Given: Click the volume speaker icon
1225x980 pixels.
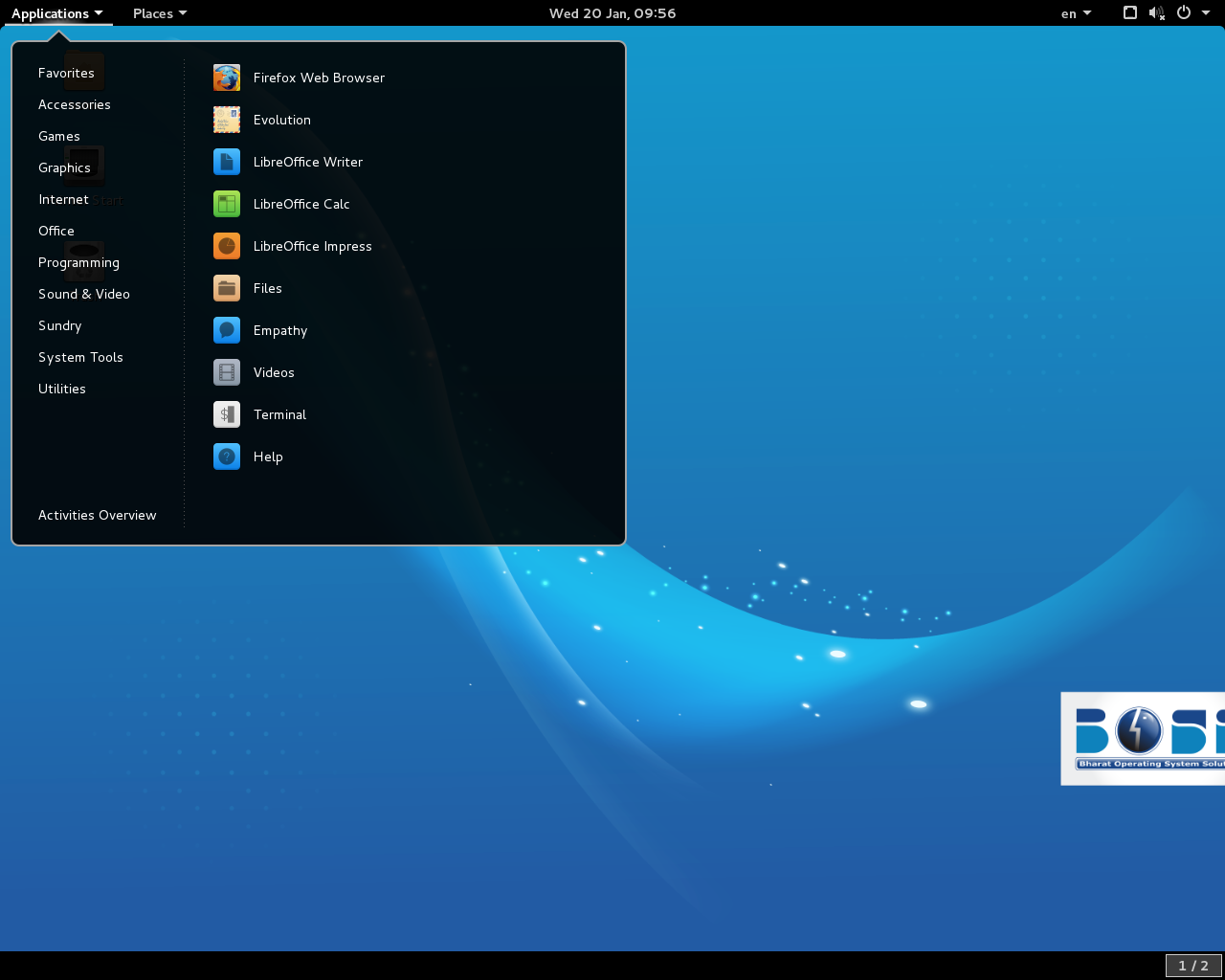Looking at the screenshot, I should (x=1157, y=12).
